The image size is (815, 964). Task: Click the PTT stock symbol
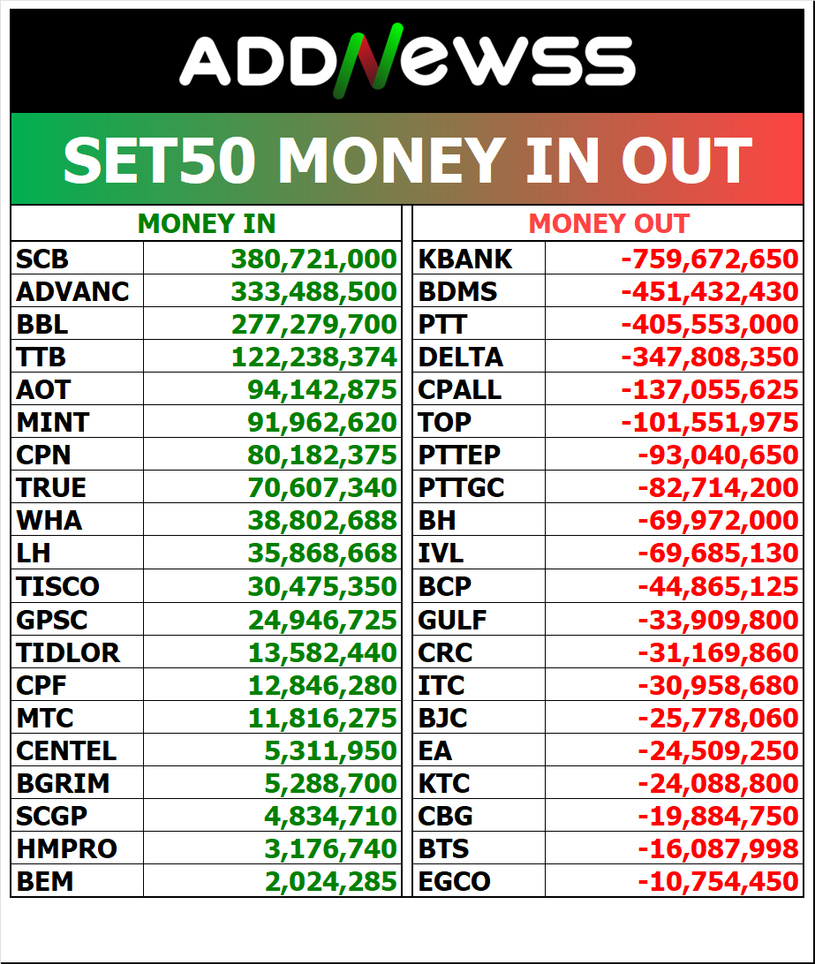(442, 324)
